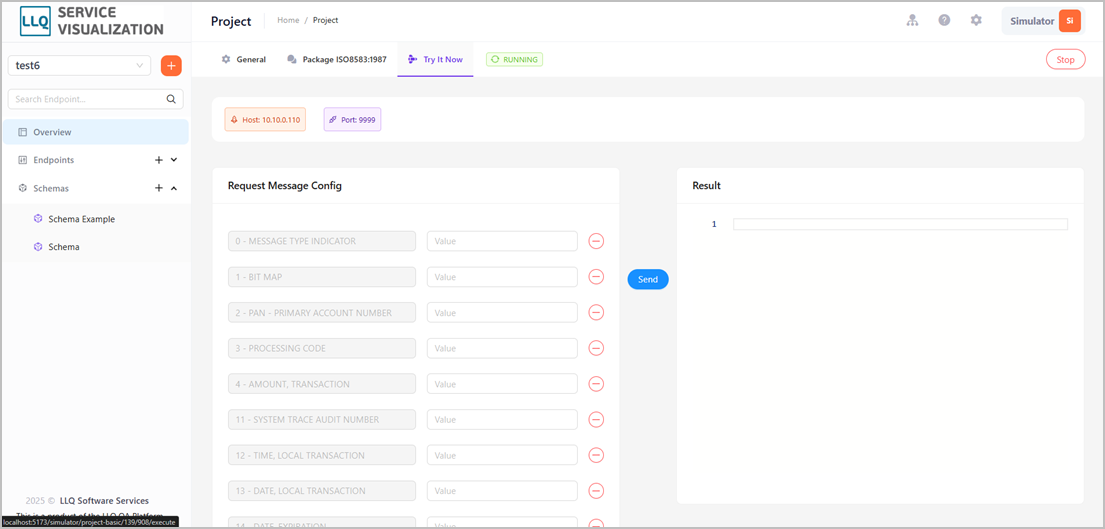Open the hierarchy diagram icon in header
1105x529 pixels.
point(913,20)
